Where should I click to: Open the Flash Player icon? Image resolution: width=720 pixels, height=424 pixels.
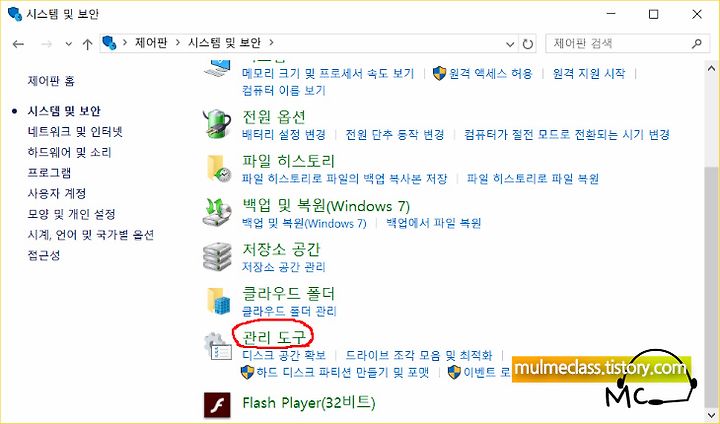(x=217, y=405)
